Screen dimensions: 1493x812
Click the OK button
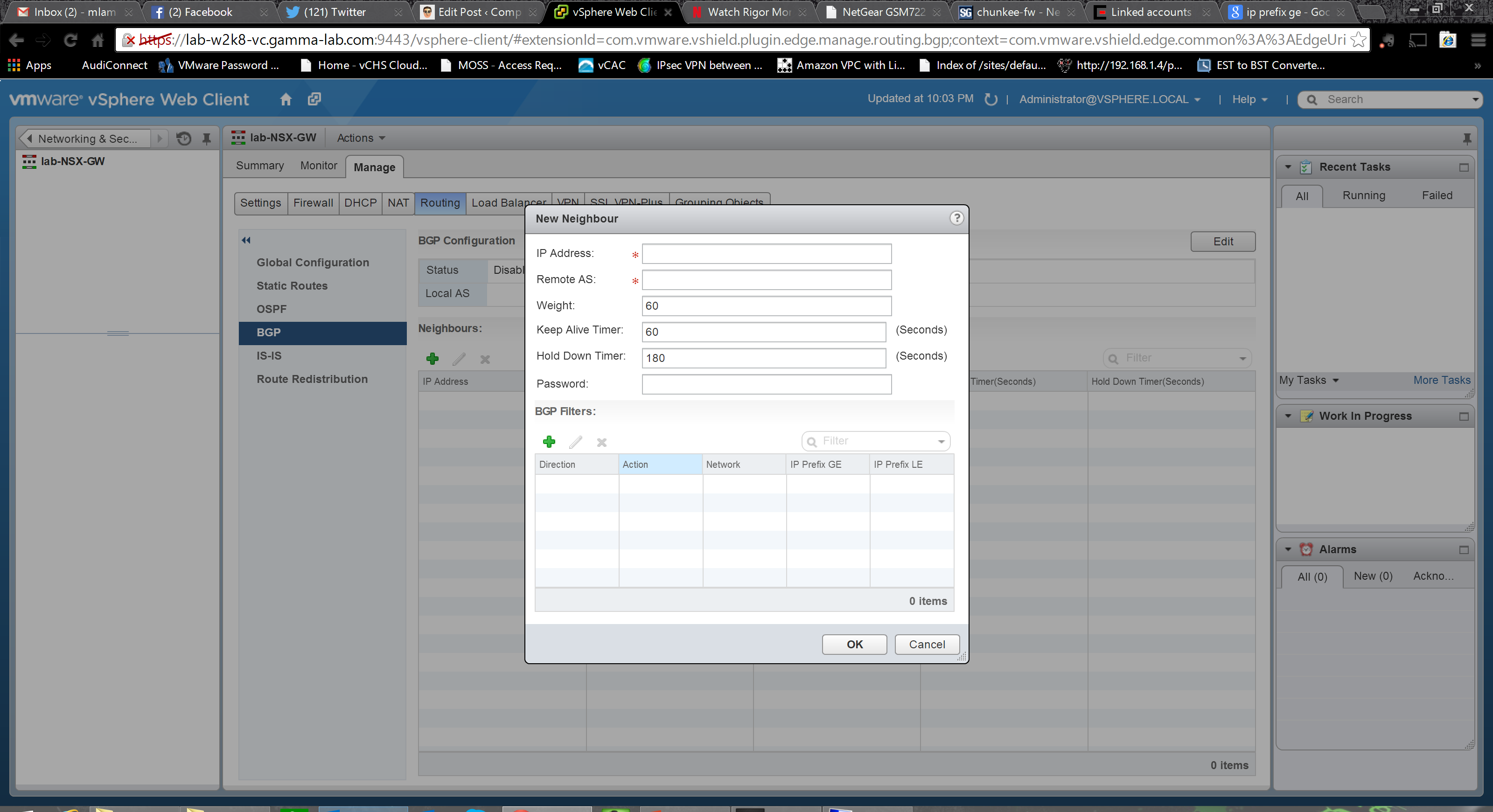[854, 644]
